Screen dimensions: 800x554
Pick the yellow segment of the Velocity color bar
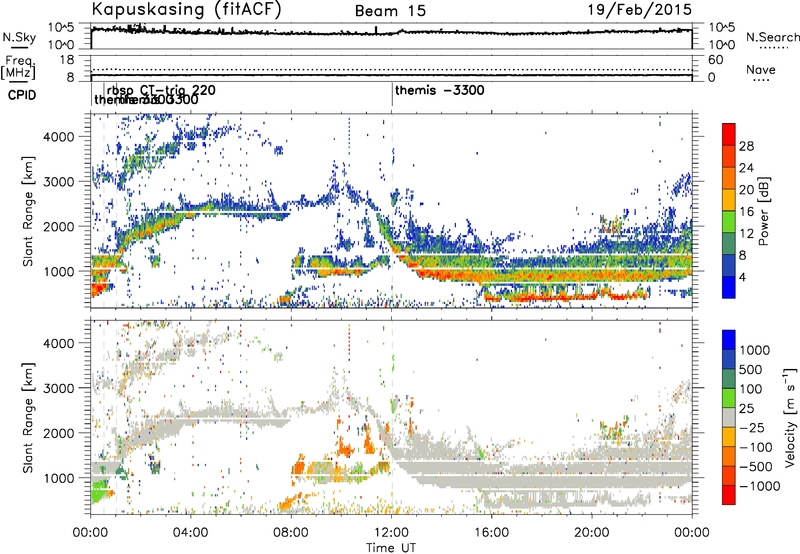(729, 436)
